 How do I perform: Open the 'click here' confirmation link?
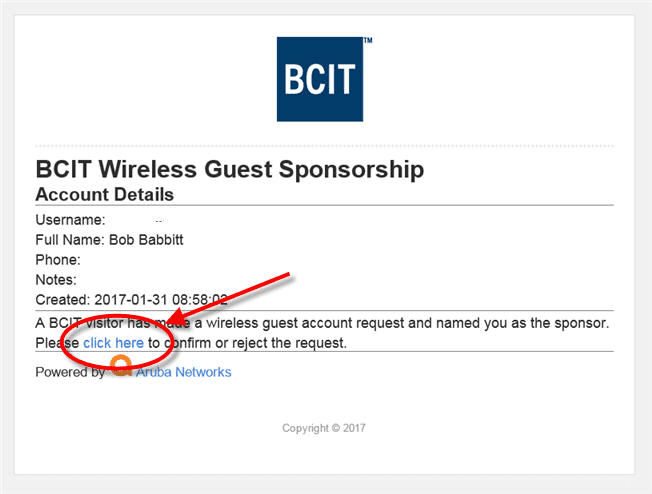click(x=113, y=343)
